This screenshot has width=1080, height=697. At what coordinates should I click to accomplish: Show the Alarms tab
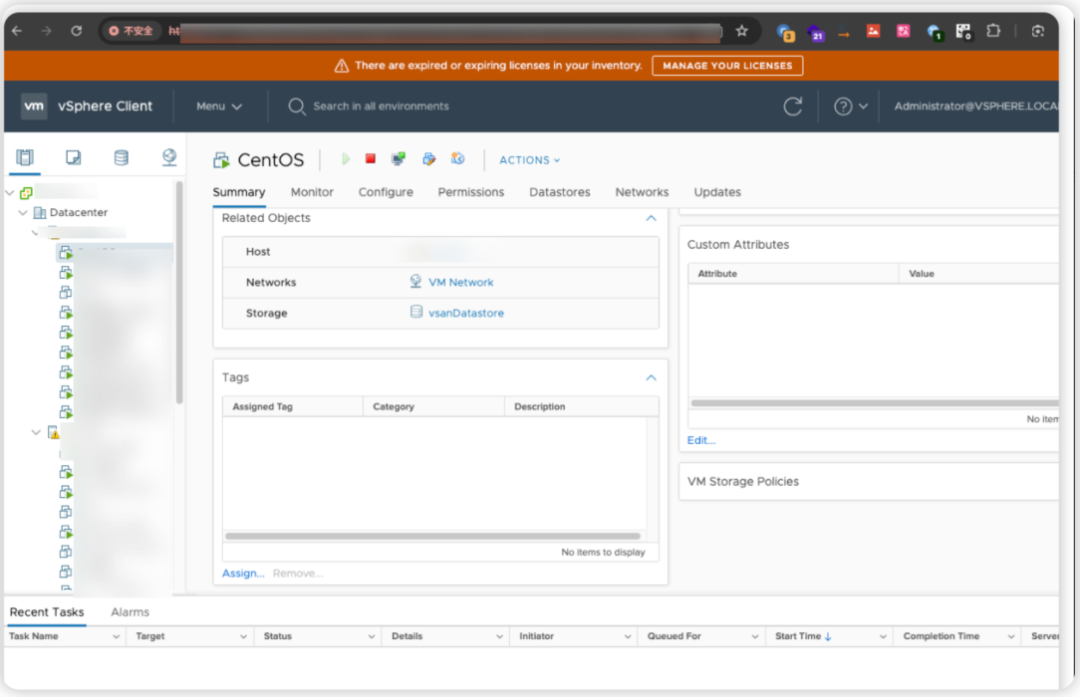130,612
